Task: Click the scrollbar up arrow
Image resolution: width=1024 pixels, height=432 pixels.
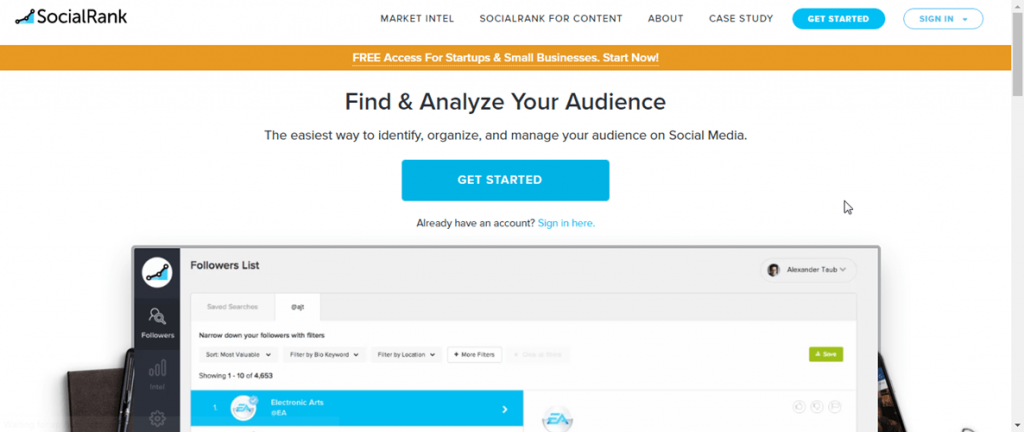Action: coord(1018,5)
